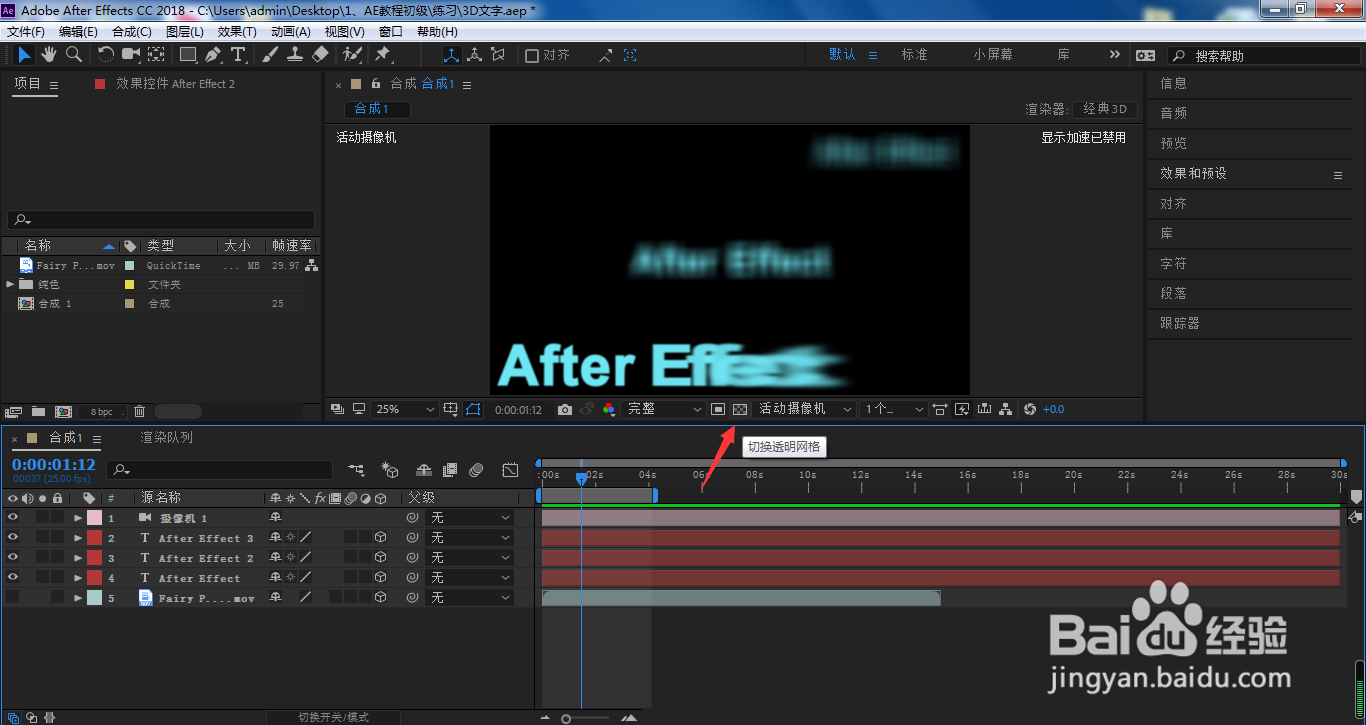This screenshot has height=725, width=1366.
Task: Click the choose grid and guide options icon
Action: [x=451, y=409]
